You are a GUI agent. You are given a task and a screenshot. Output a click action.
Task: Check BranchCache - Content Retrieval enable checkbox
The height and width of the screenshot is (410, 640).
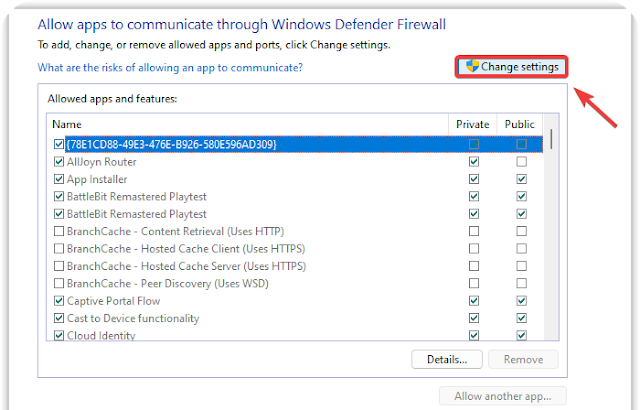[59, 231]
